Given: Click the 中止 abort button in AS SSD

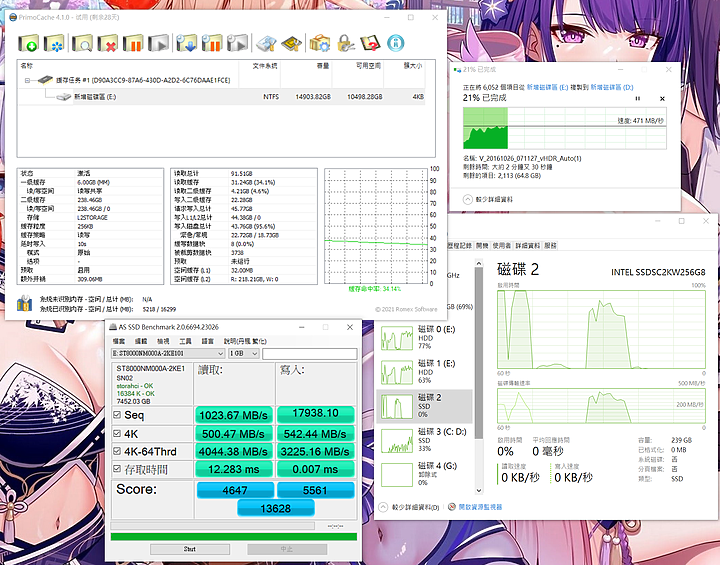Looking at the screenshot, I should (x=287, y=549).
